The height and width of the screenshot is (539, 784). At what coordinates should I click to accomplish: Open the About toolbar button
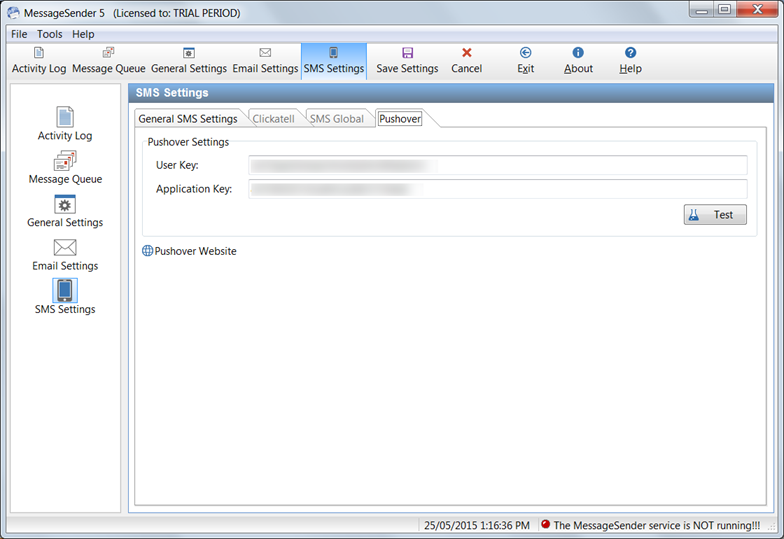point(578,61)
